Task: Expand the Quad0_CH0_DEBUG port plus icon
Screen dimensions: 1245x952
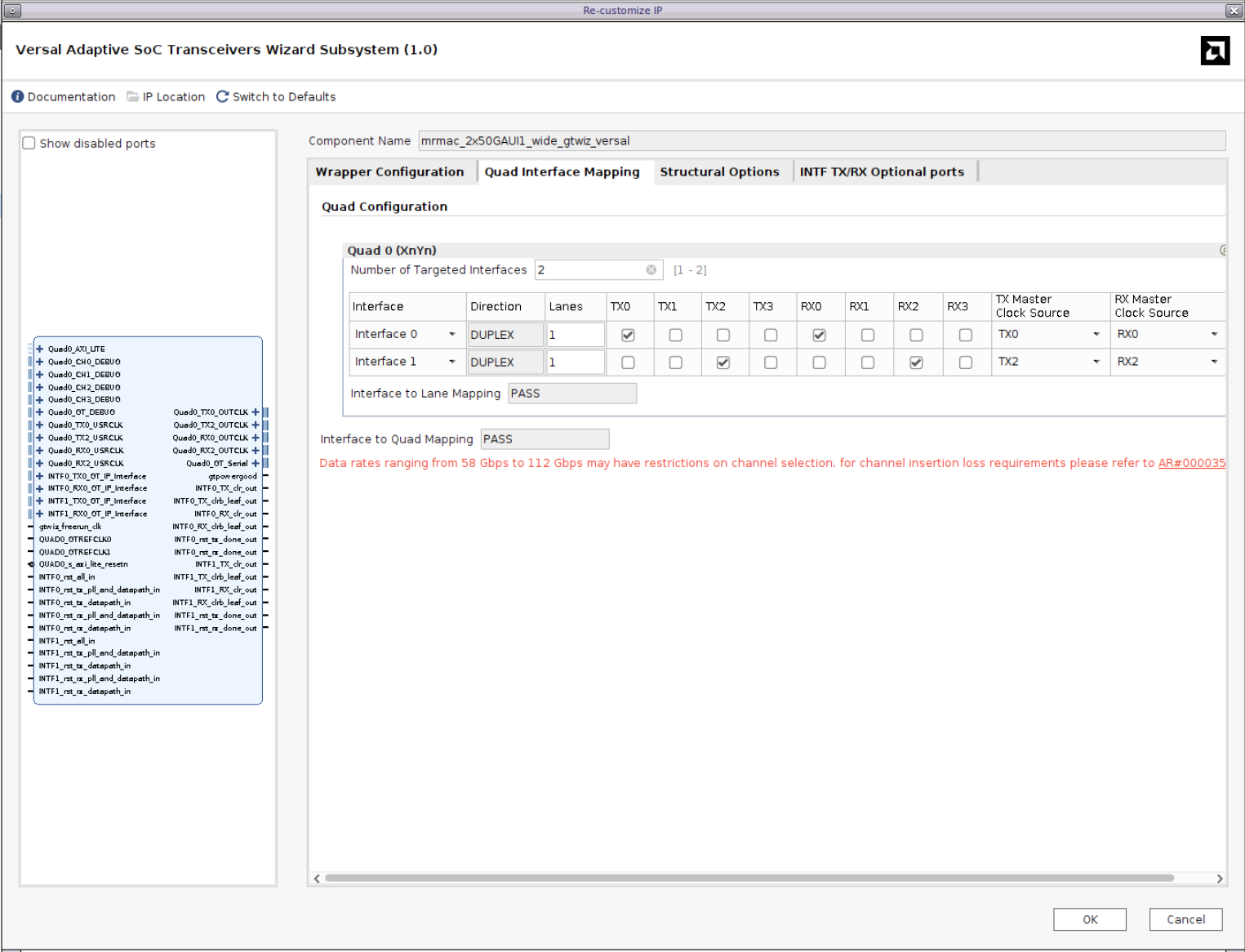Action: coord(39,362)
